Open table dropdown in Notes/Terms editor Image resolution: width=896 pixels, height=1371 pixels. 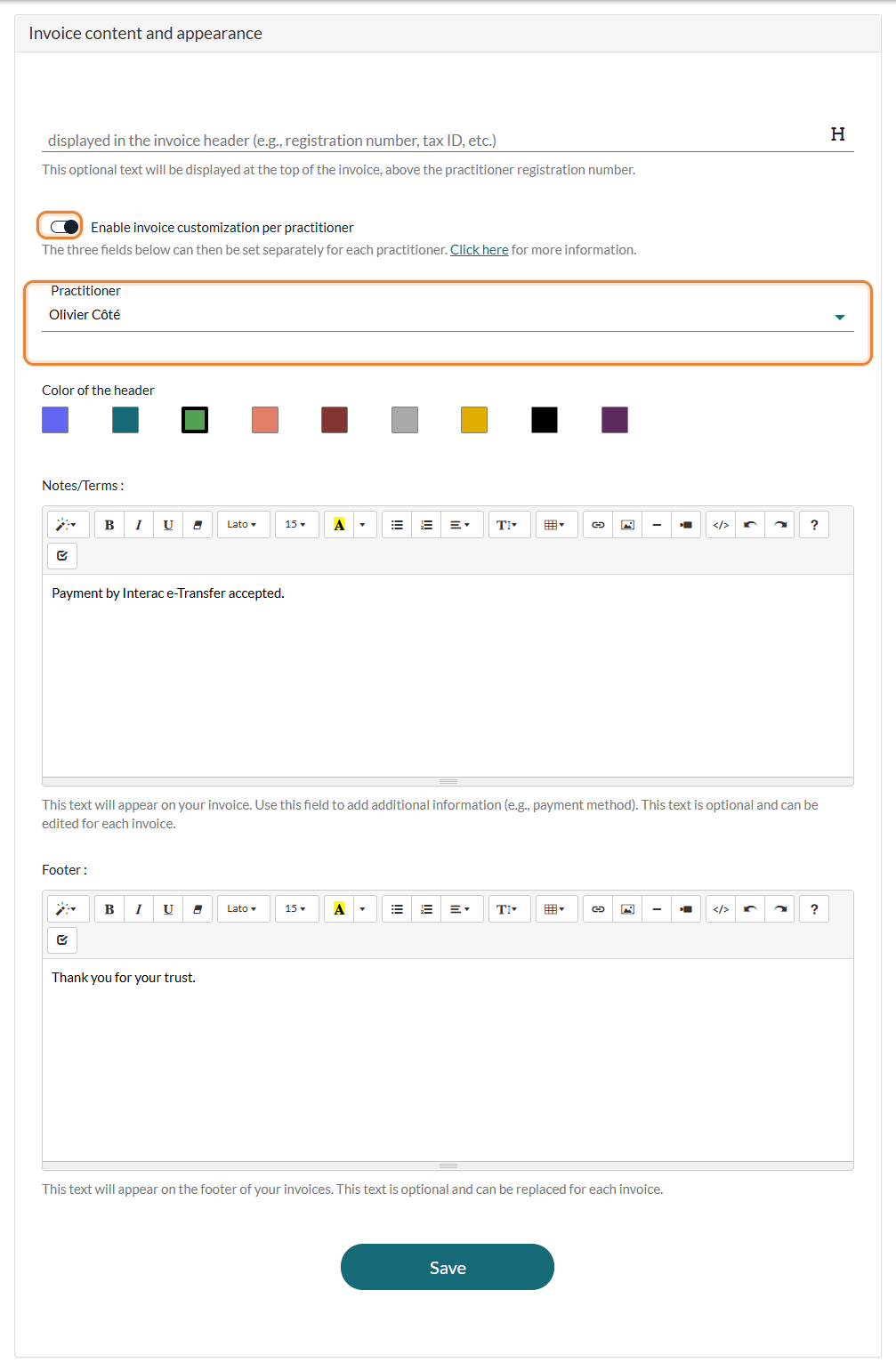pos(556,525)
